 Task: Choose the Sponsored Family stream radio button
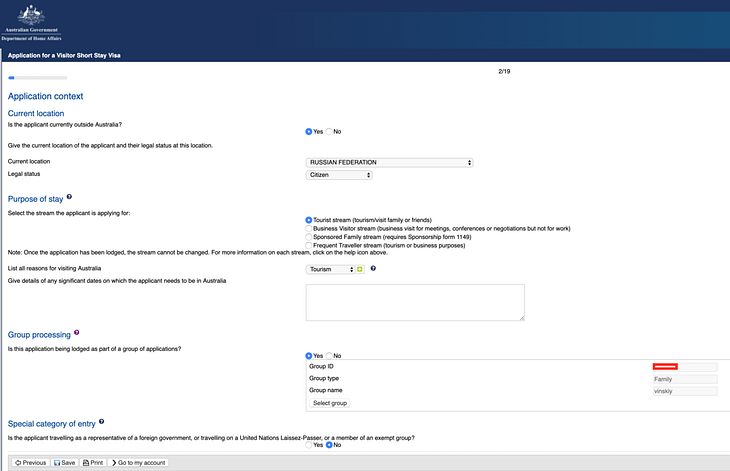point(308,237)
